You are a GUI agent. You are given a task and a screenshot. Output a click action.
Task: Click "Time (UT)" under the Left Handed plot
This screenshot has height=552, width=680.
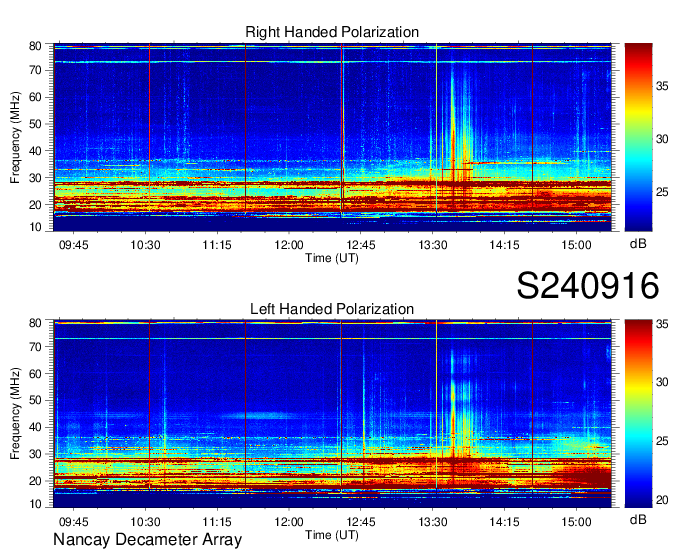pos(332,535)
